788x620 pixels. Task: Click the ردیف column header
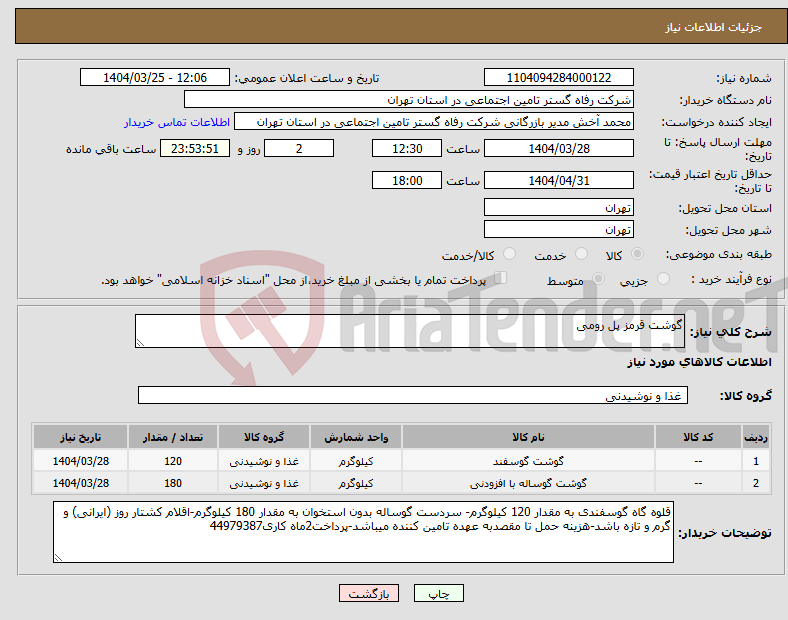pos(755,437)
